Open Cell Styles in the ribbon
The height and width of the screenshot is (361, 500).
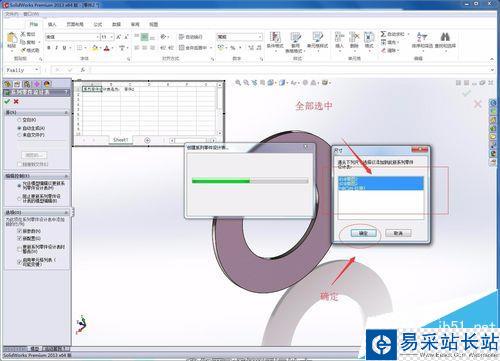coord(317,42)
